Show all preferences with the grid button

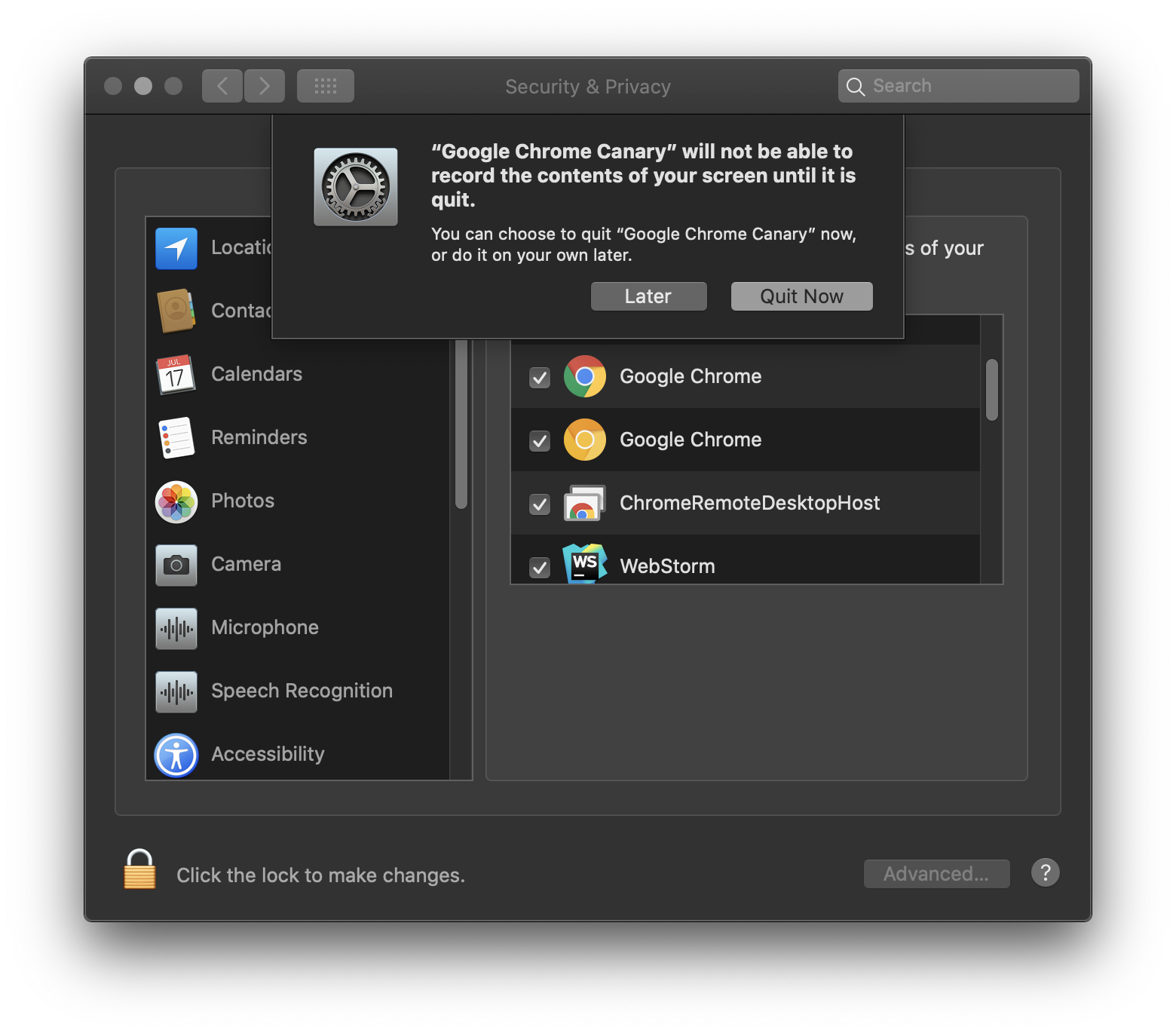click(326, 86)
